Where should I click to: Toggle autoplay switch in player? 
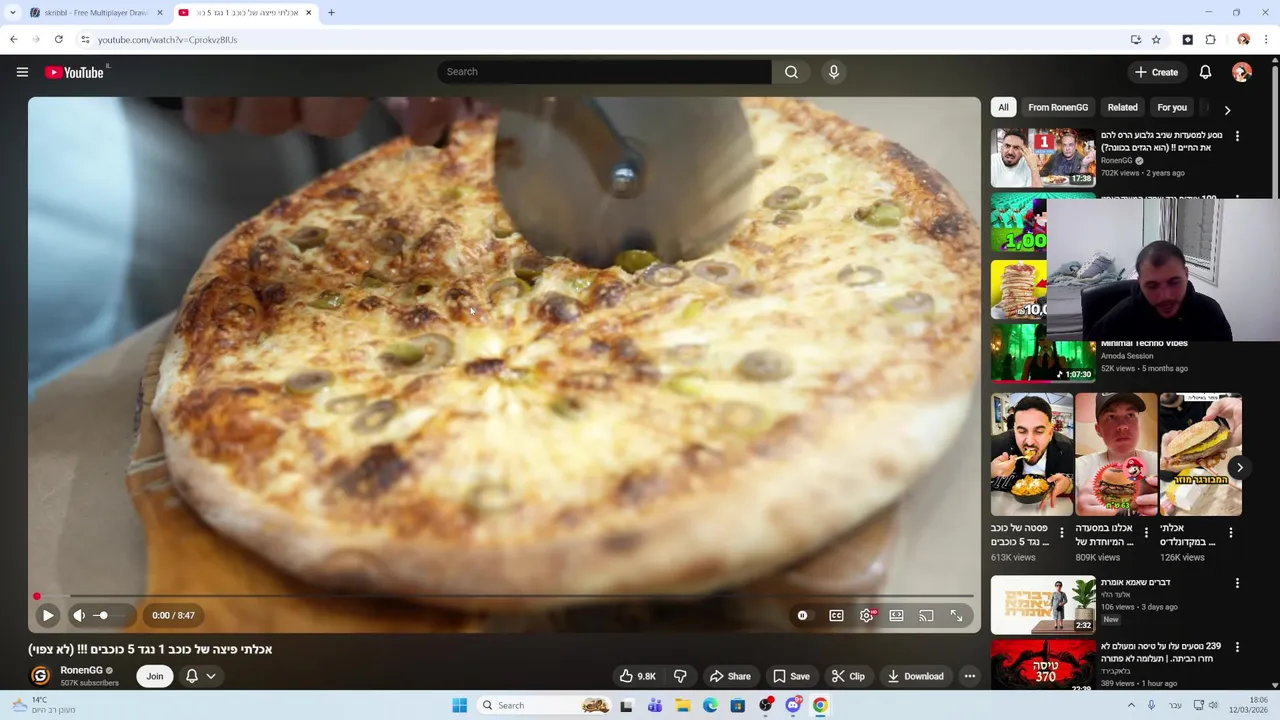[x=802, y=616]
